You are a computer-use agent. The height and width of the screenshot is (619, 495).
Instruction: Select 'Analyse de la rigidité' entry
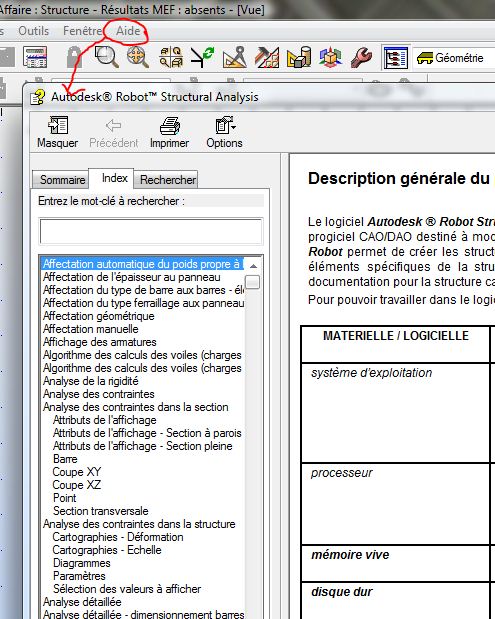pyautogui.click(x=90, y=381)
